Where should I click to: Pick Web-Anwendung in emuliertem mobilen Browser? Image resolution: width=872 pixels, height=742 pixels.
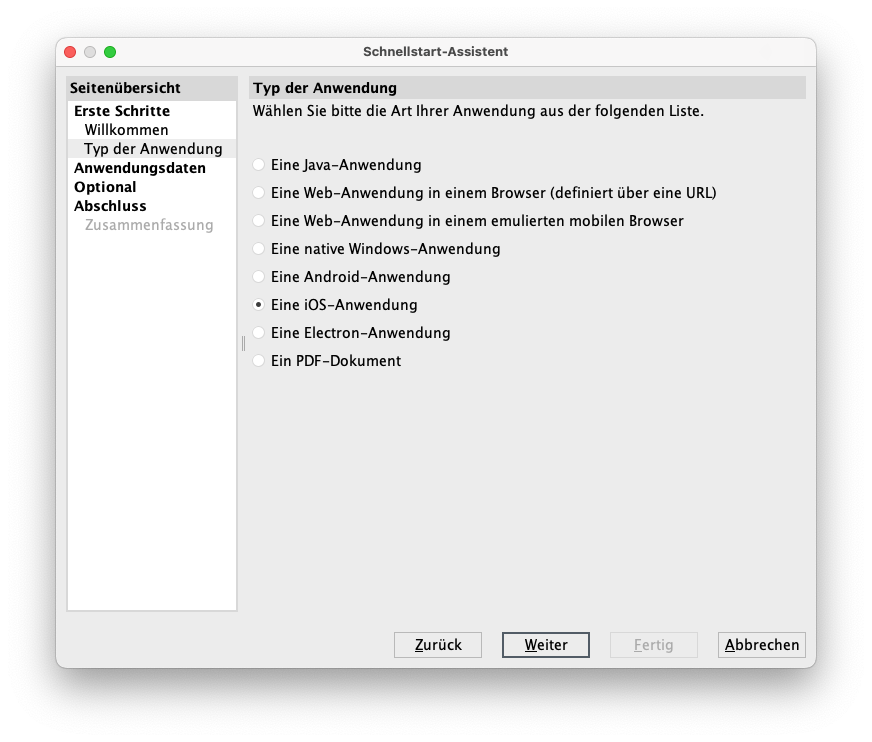(x=260, y=221)
